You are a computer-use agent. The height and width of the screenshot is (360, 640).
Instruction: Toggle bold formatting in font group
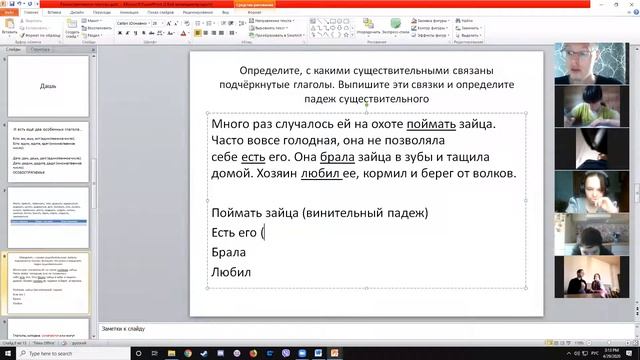click(x=120, y=33)
